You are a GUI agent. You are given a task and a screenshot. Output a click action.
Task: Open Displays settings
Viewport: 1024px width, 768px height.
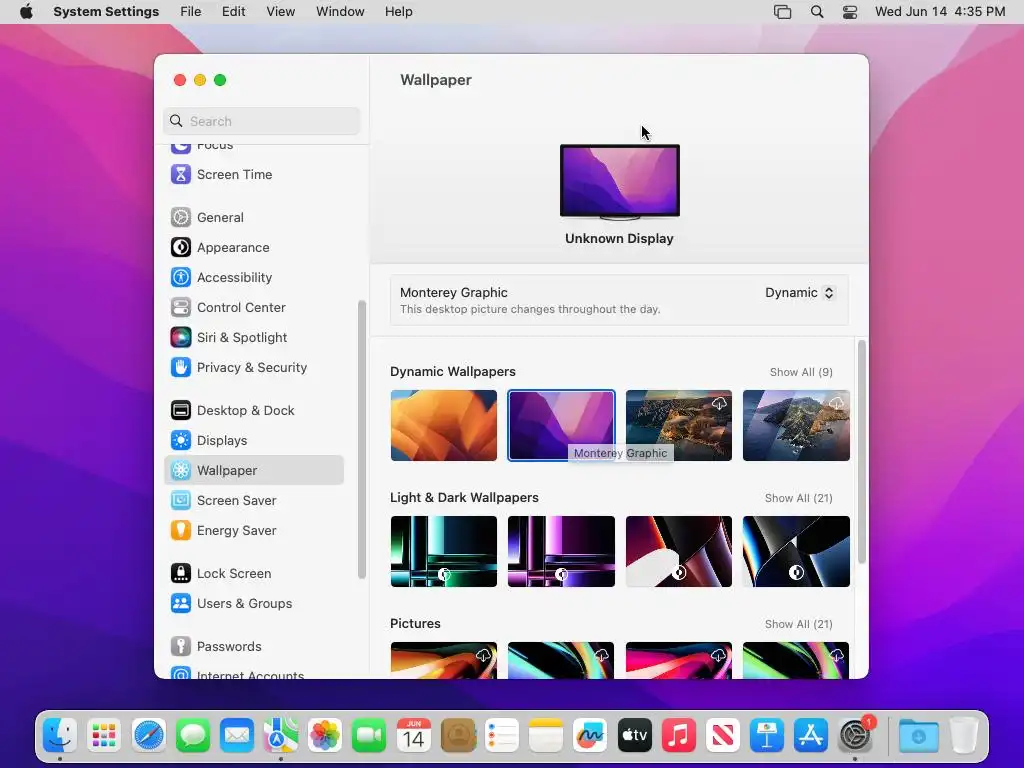pos(253,441)
